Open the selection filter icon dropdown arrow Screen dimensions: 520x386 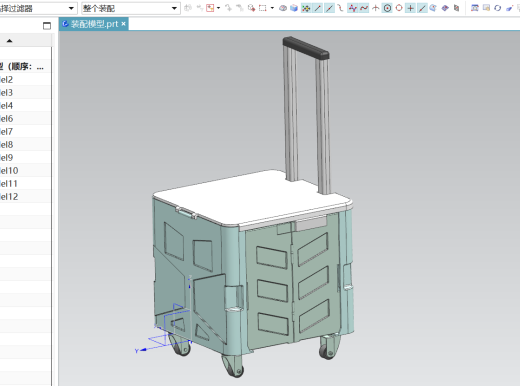[218, 8]
